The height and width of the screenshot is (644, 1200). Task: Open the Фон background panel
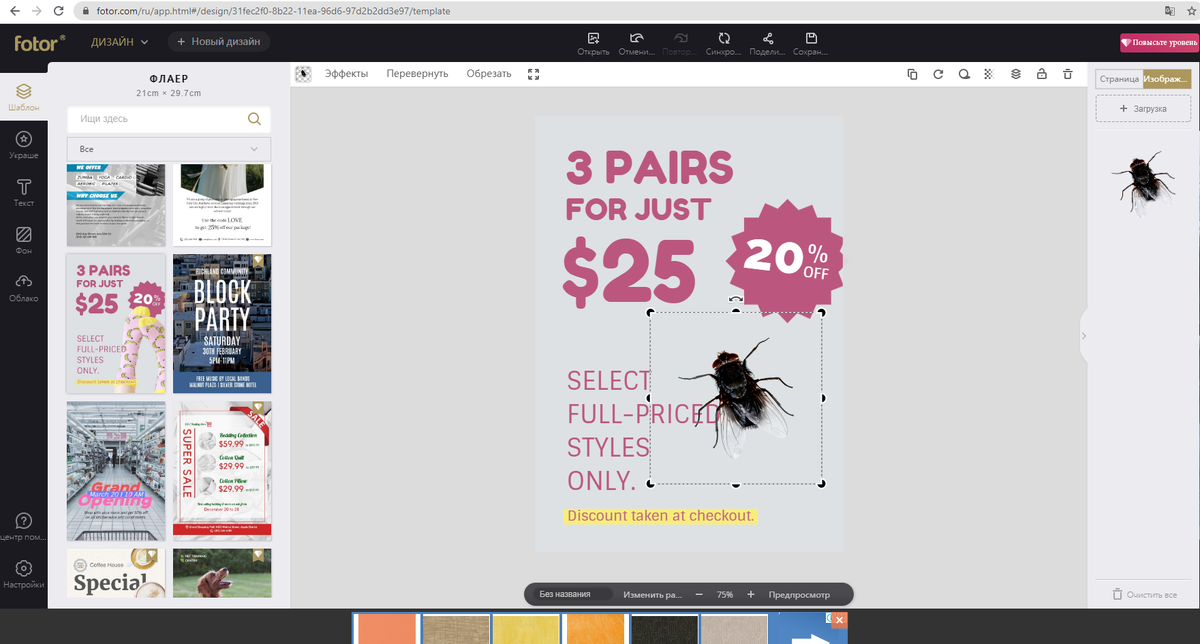point(23,241)
